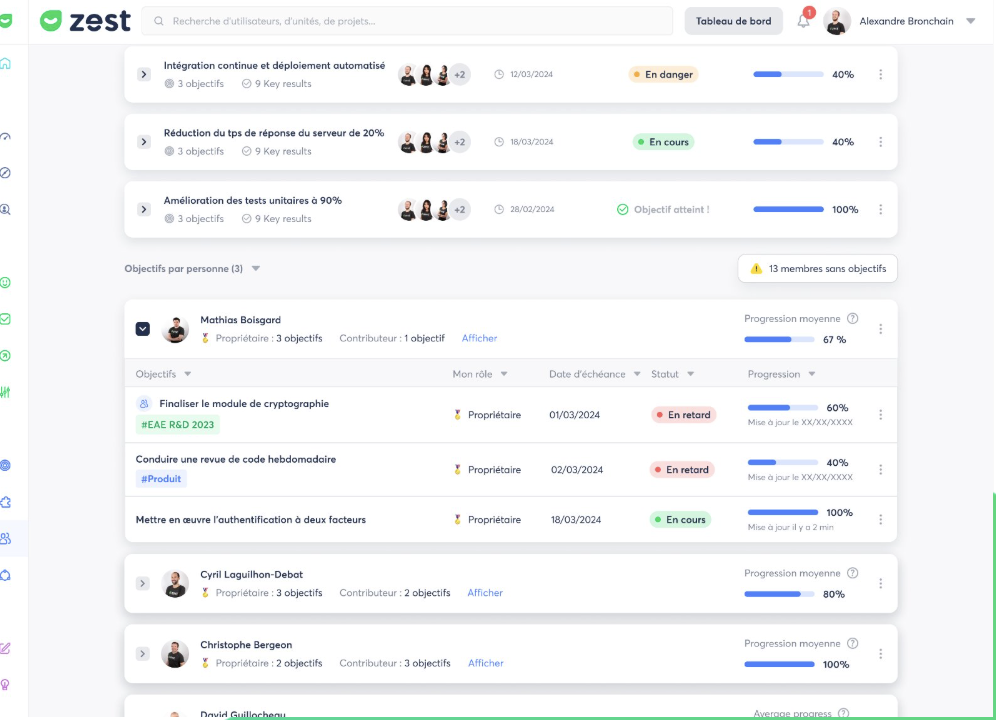Open the three-dot menu for Mathias Boisgard
Image resolution: width=996 pixels, height=720 pixels.
[x=880, y=329]
